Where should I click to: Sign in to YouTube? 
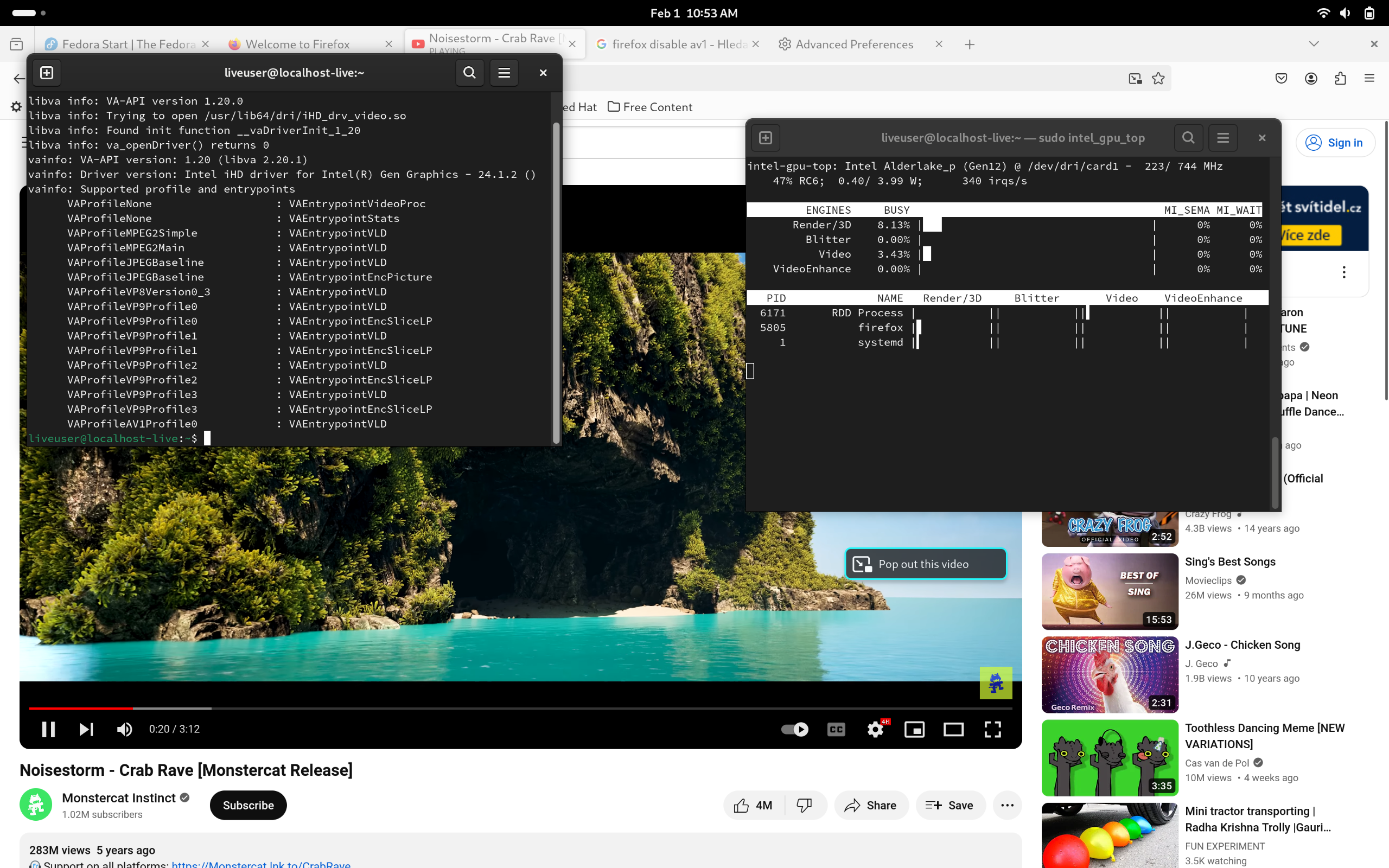coord(1335,142)
